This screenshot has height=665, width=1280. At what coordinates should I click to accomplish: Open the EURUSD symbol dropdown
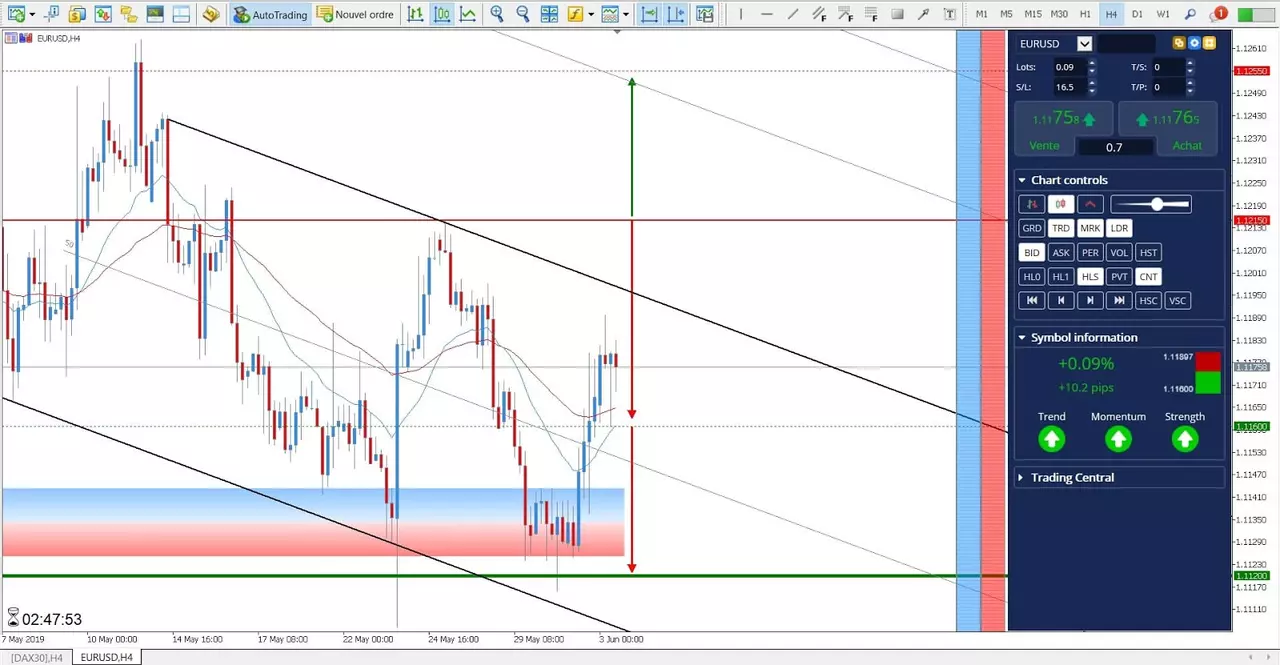(1084, 43)
